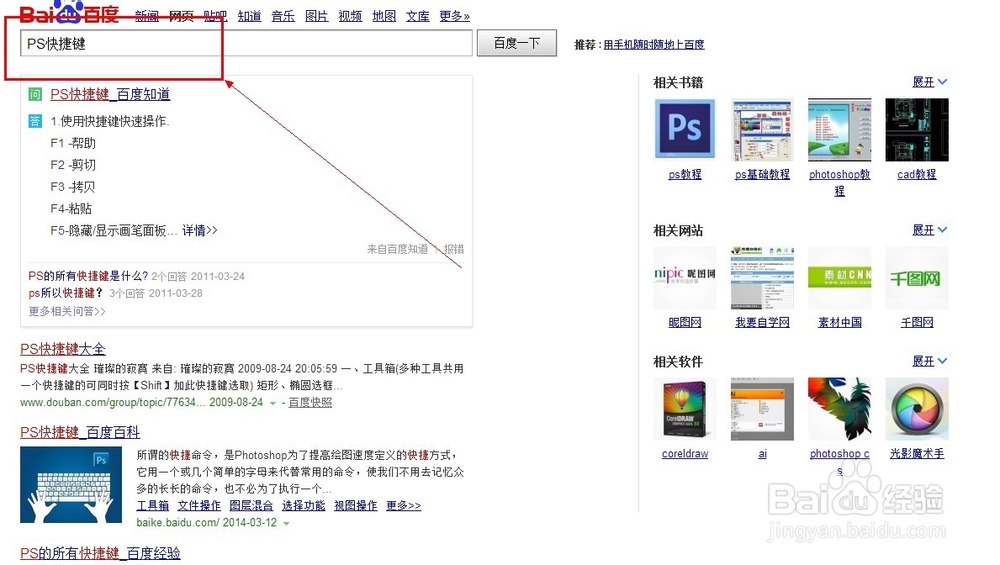The image size is (1000, 565).
Task: Click the 百度一下 search button
Action: 517,43
